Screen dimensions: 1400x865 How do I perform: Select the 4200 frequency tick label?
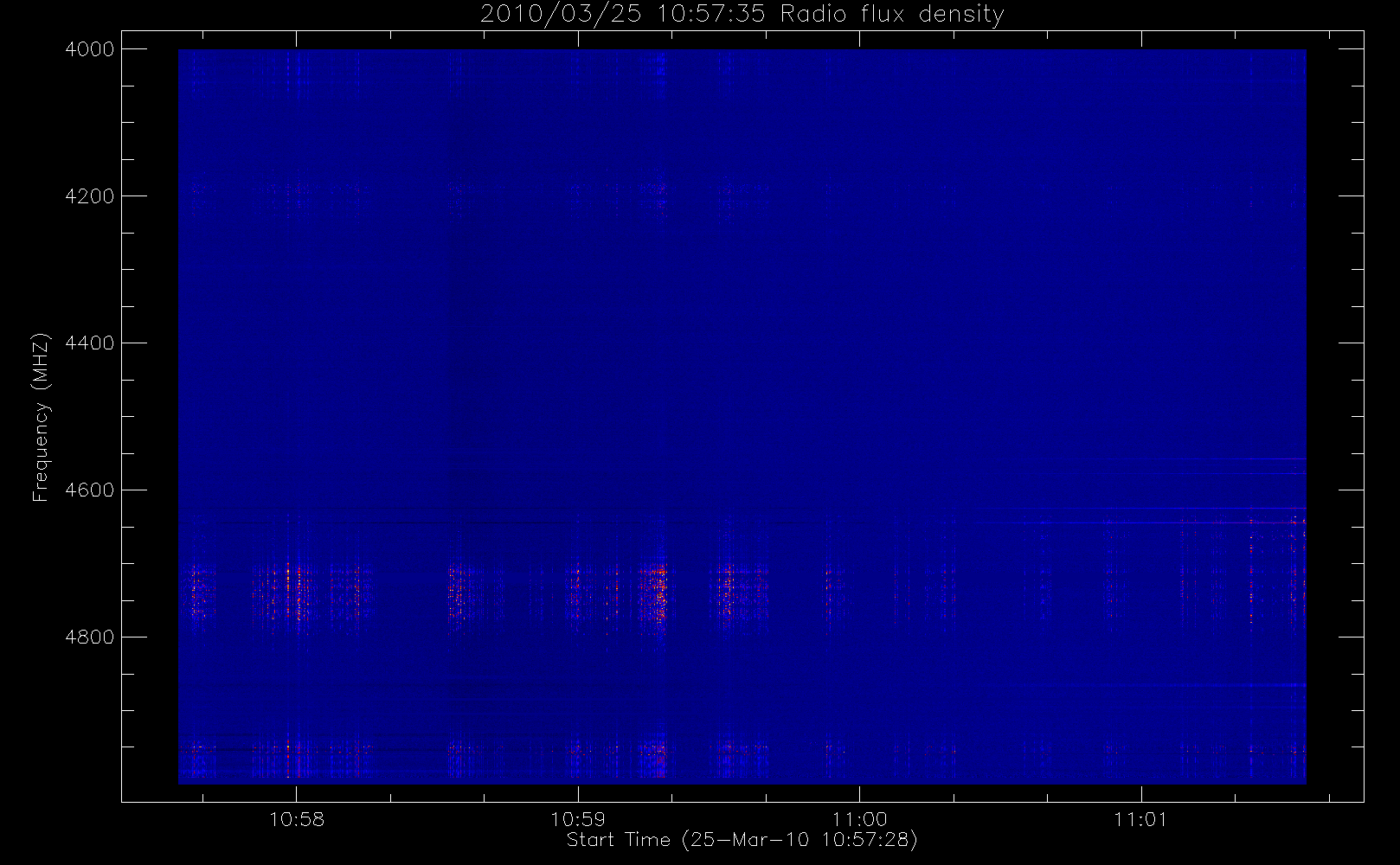[90, 196]
